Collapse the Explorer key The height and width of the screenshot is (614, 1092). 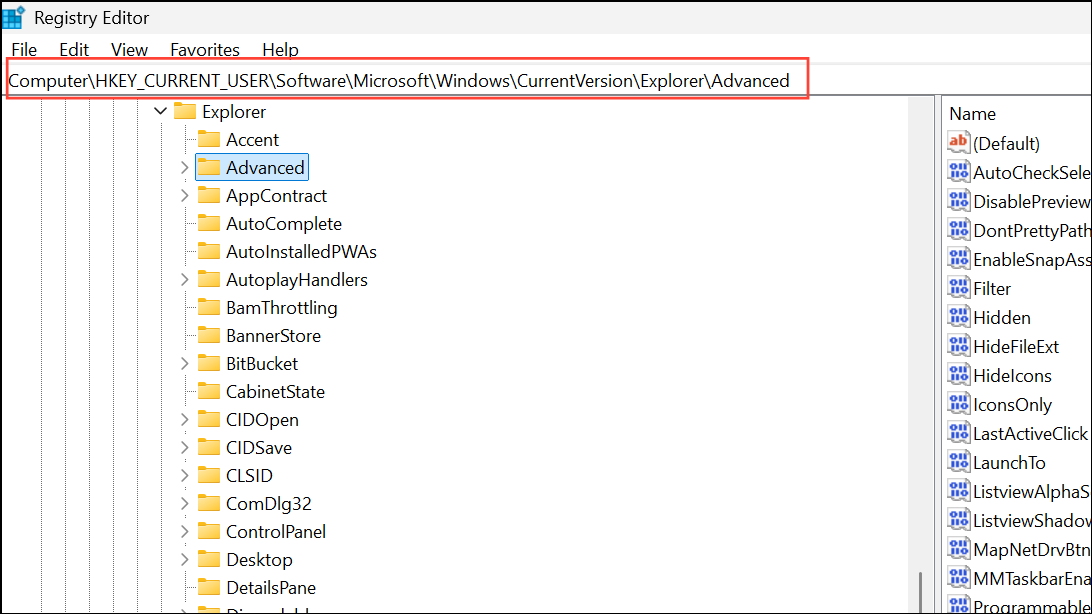160,111
